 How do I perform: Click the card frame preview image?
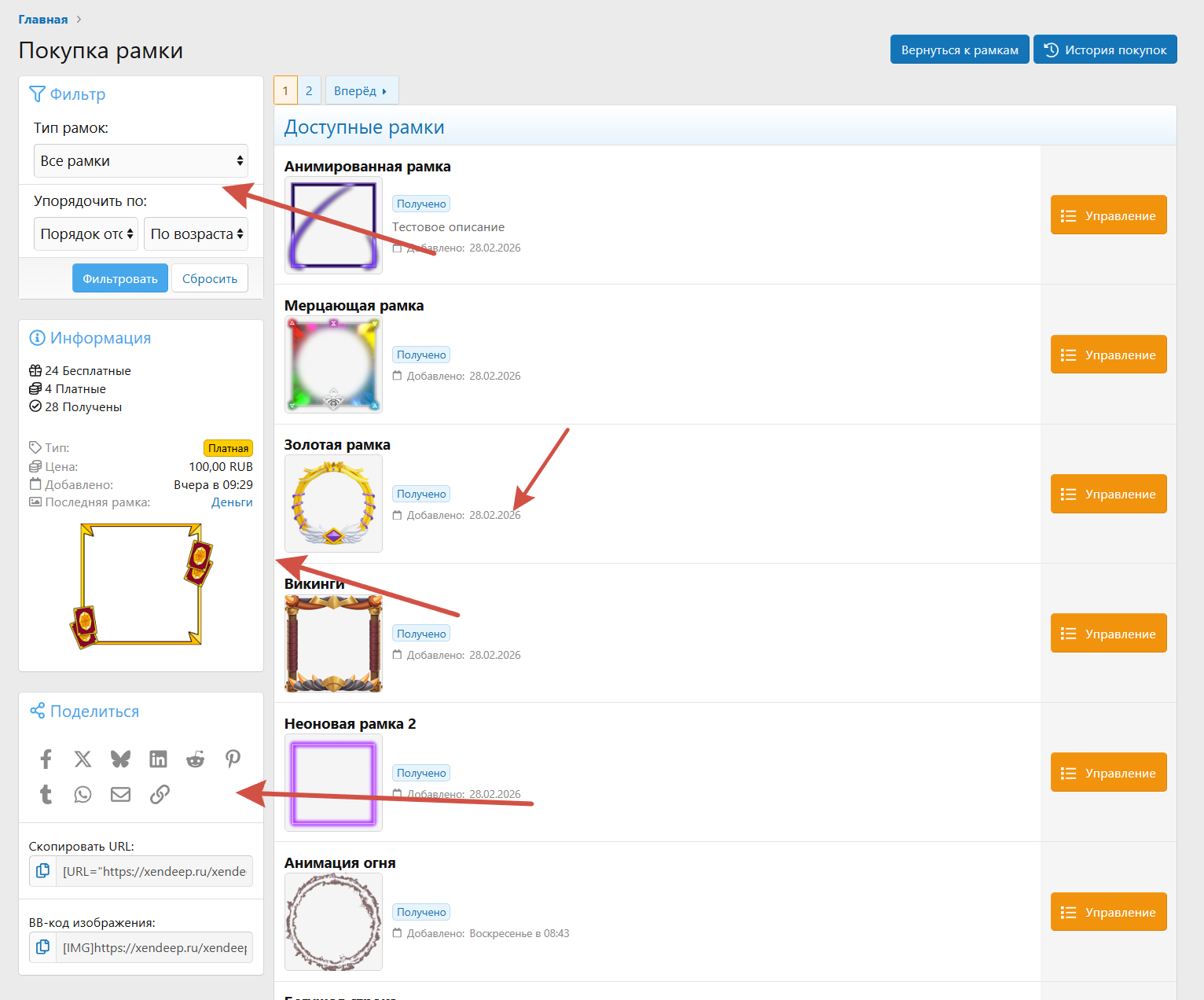tap(141, 586)
